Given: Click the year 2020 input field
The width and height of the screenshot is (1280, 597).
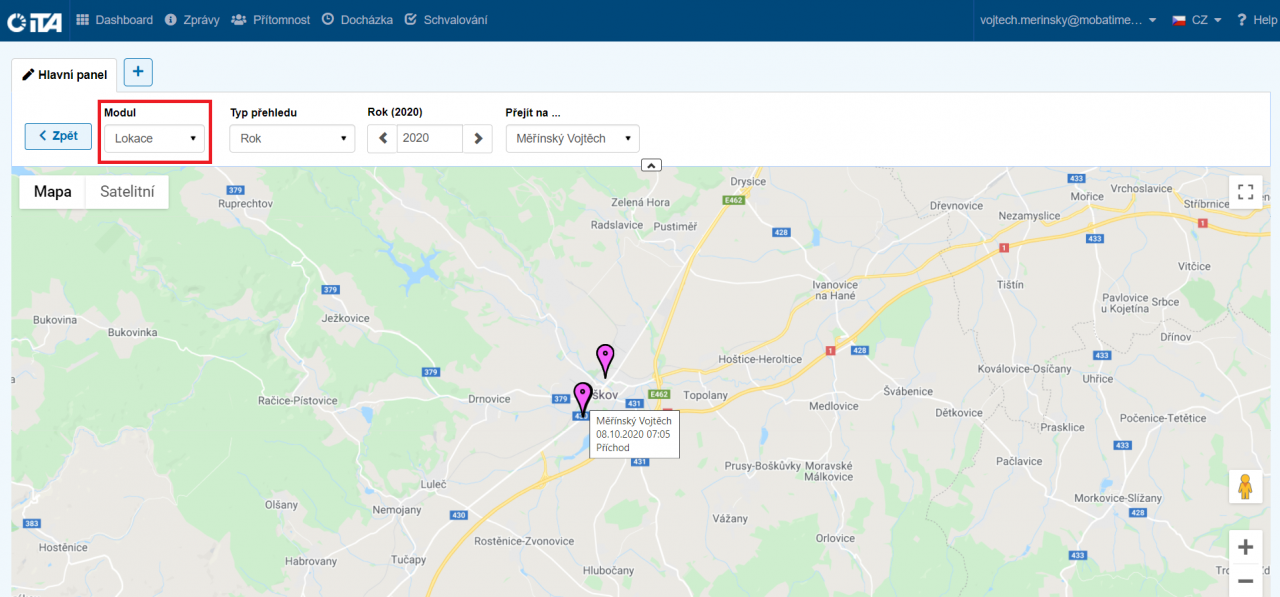Looking at the screenshot, I should point(429,139).
